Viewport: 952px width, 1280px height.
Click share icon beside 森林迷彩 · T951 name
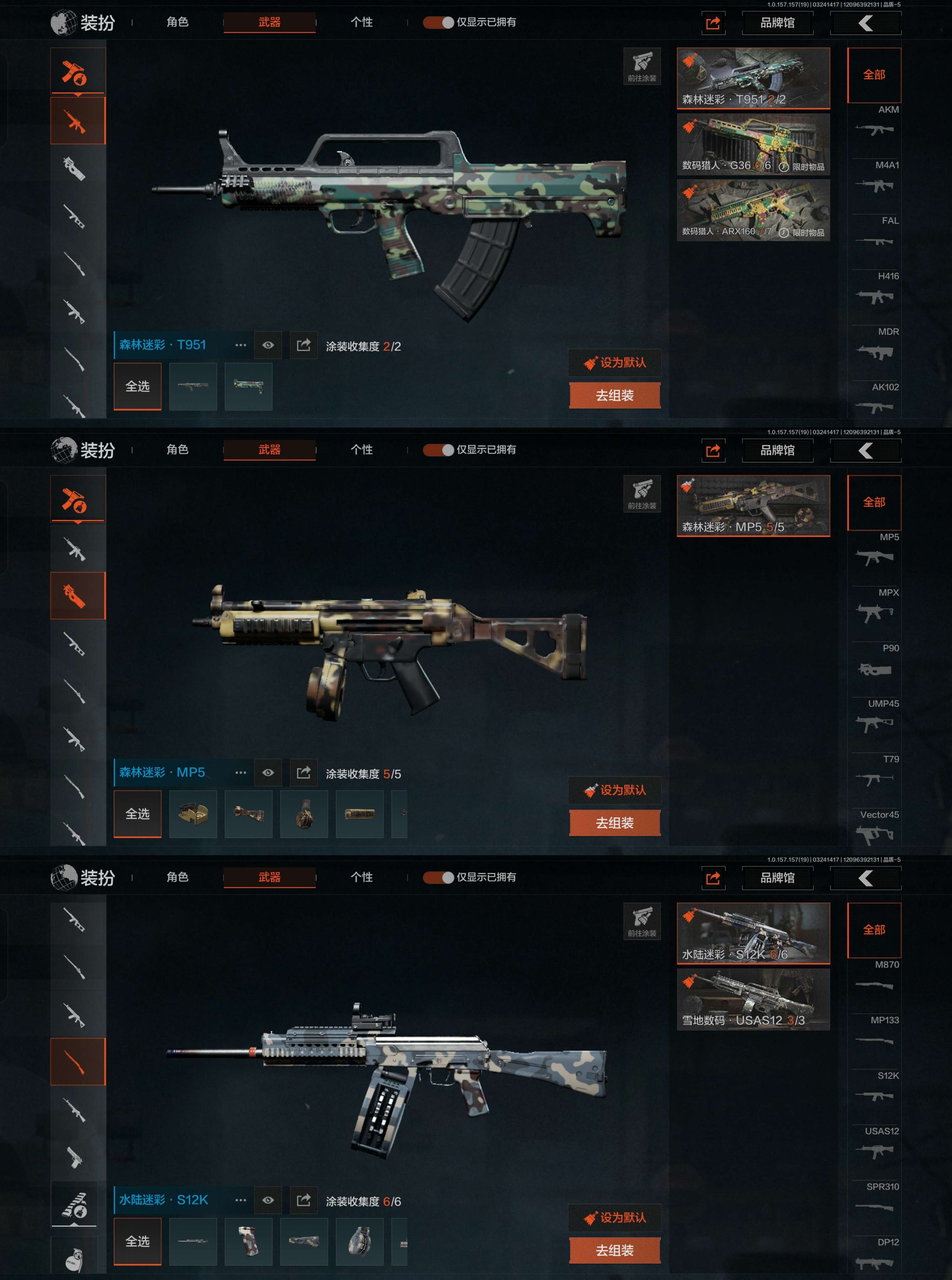(304, 345)
